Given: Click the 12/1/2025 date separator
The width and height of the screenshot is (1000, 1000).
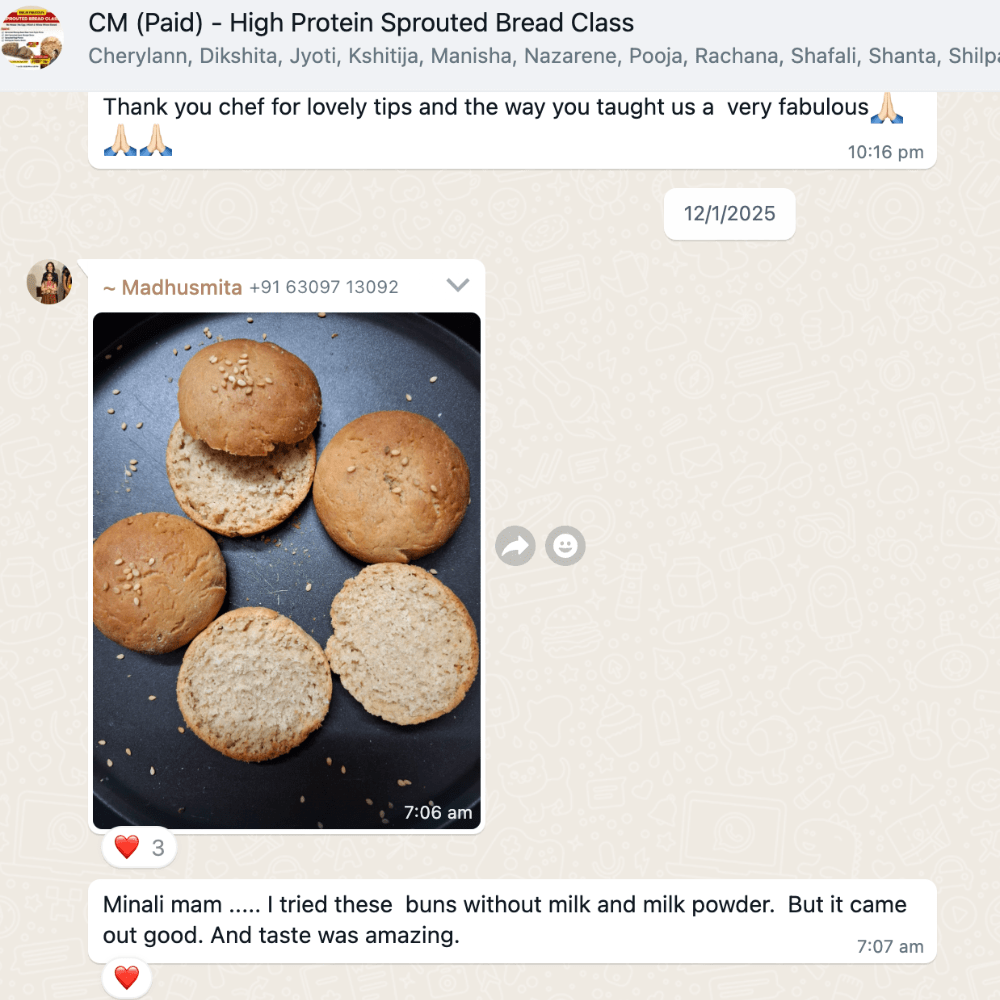Looking at the screenshot, I should [x=729, y=214].
